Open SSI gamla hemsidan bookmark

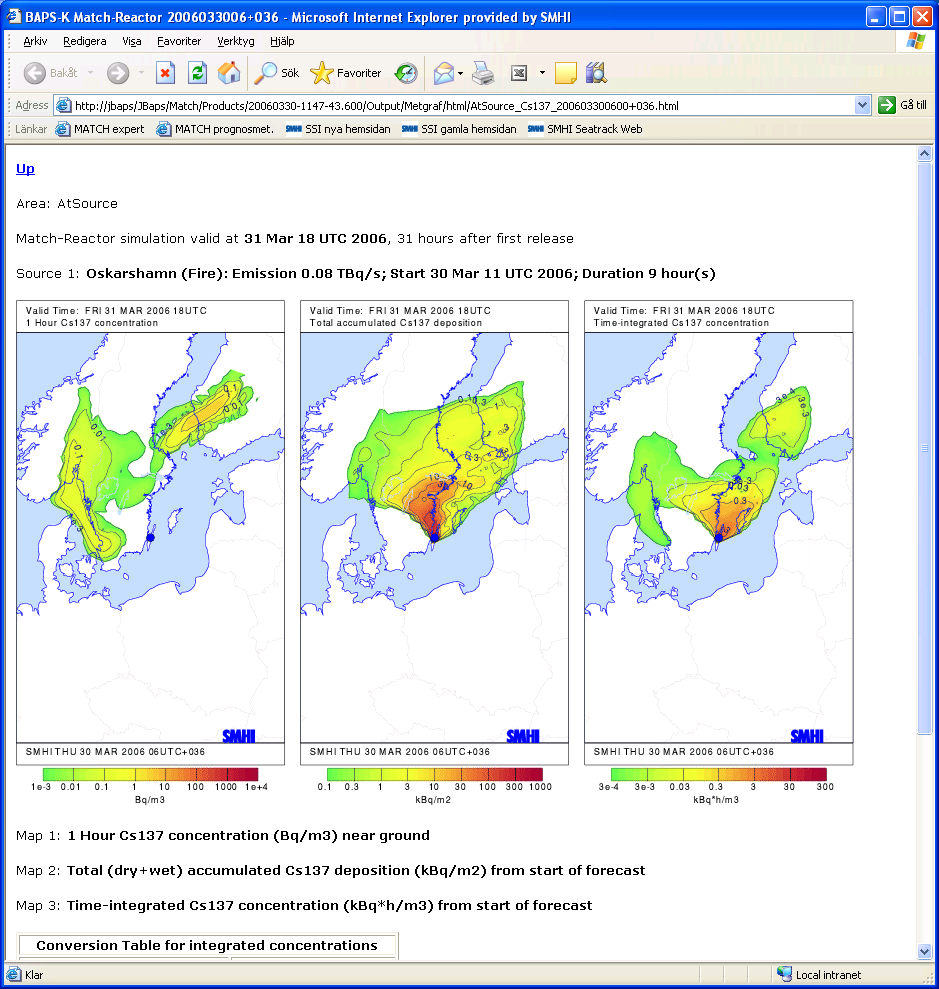459,129
